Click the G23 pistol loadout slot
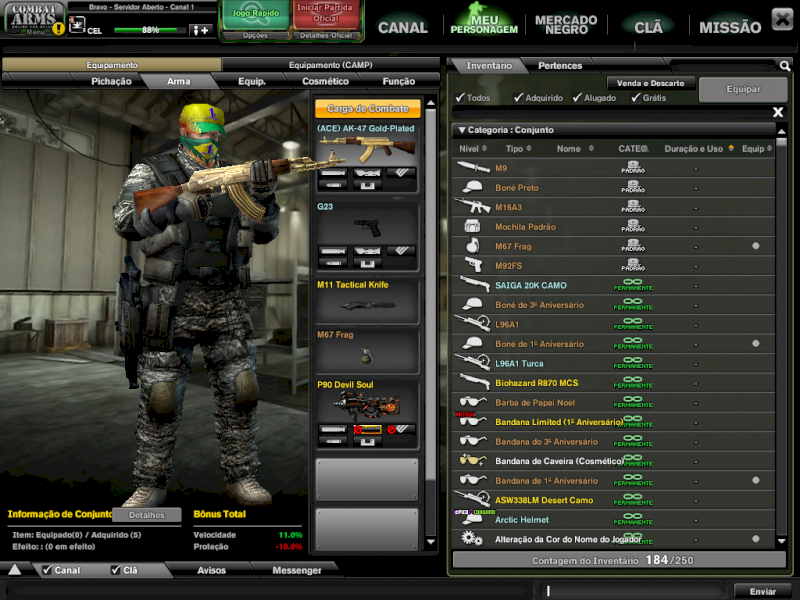The height and width of the screenshot is (600, 800). (367, 236)
